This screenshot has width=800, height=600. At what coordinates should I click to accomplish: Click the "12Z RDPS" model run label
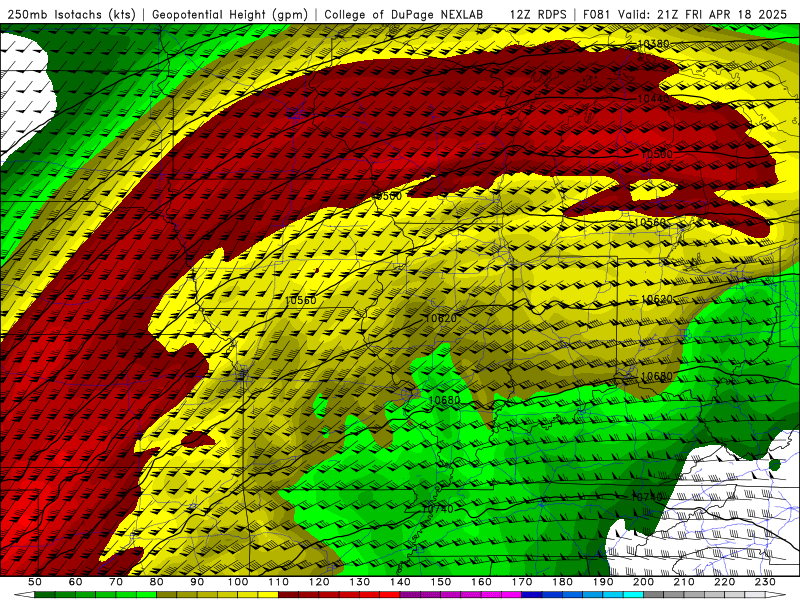tap(538, 15)
